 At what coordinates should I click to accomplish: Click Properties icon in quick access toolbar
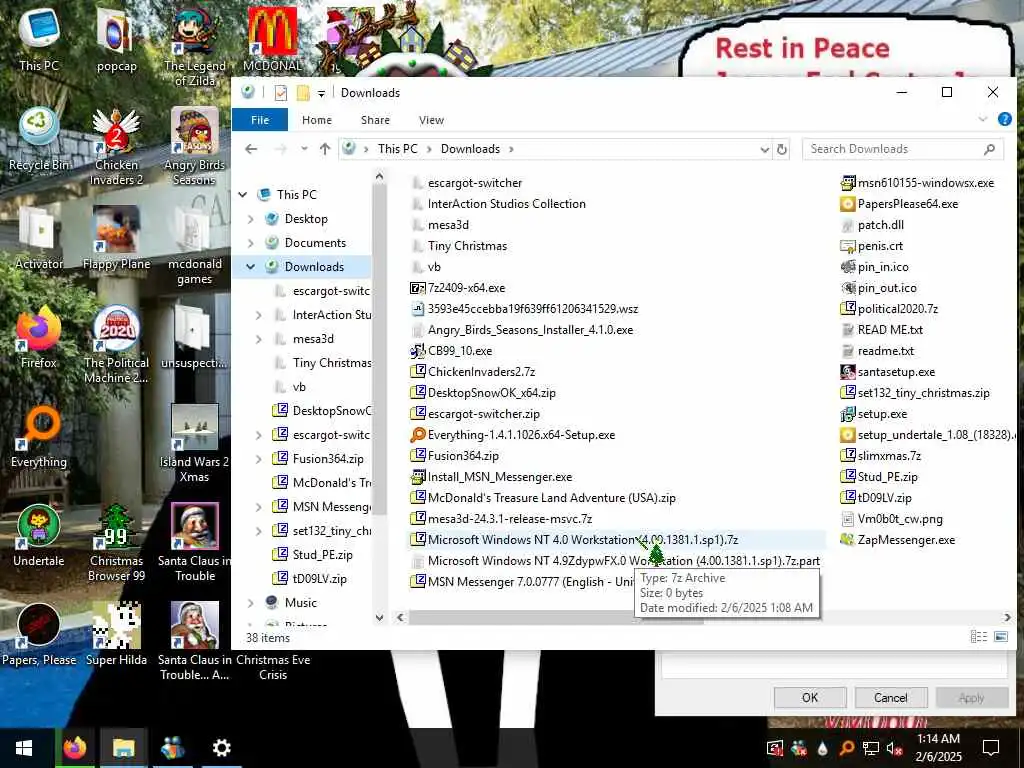281,93
